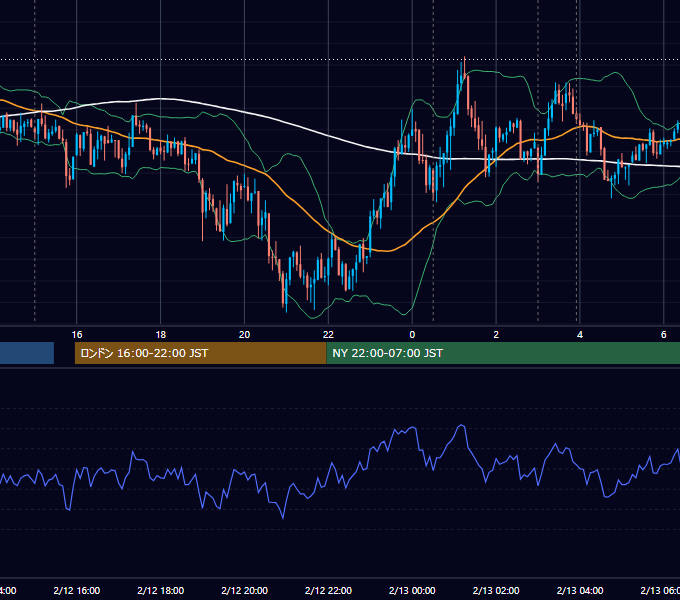Select the ロンドン 16:00-22:00 JST session bar
The height and width of the screenshot is (600, 680).
click(200, 353)
